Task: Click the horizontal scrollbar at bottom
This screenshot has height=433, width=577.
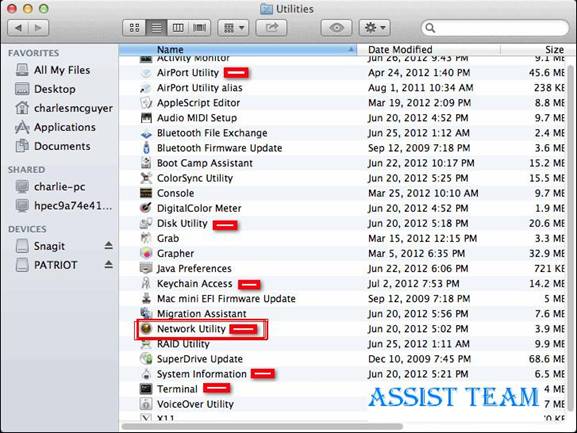Action: click(x=262, y=426)
